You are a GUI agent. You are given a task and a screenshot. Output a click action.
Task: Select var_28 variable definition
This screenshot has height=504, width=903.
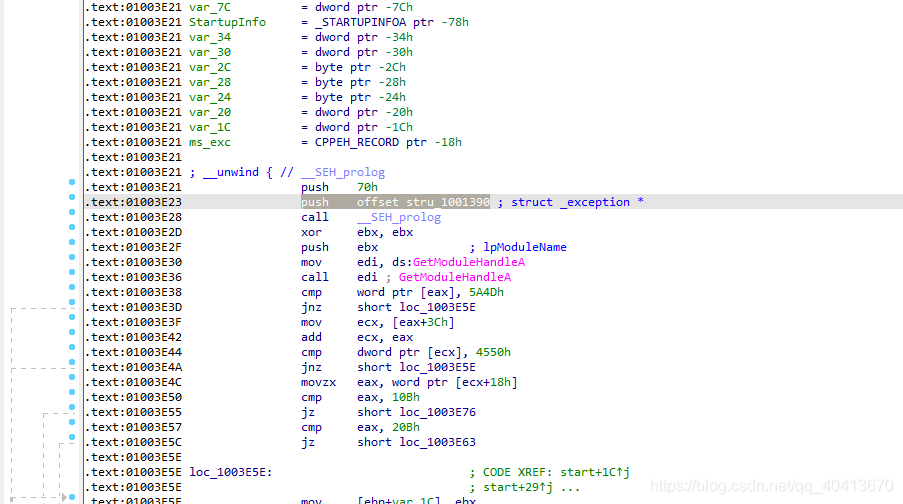tap(210, 82)
